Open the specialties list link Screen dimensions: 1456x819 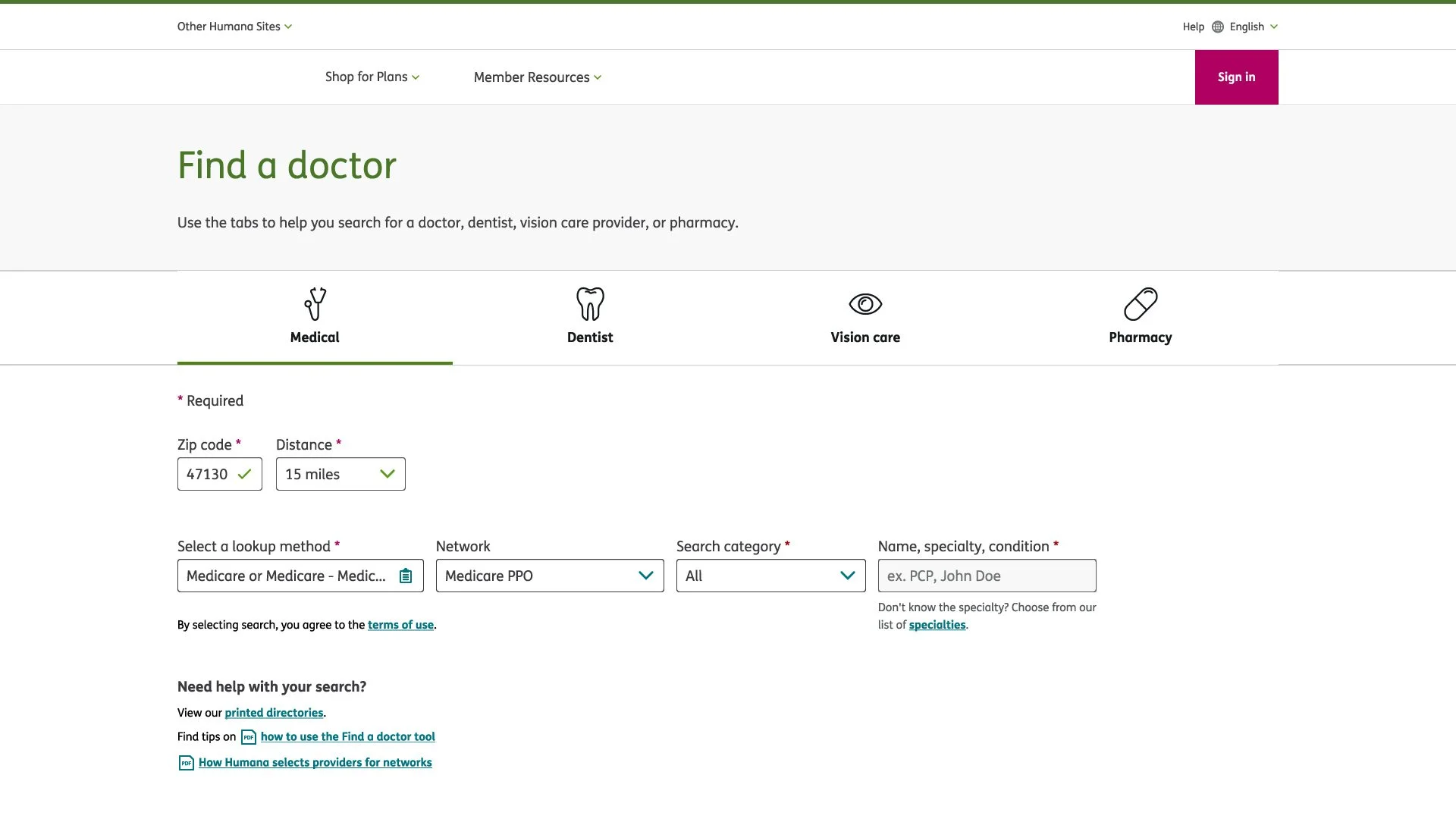pos(937,625)
